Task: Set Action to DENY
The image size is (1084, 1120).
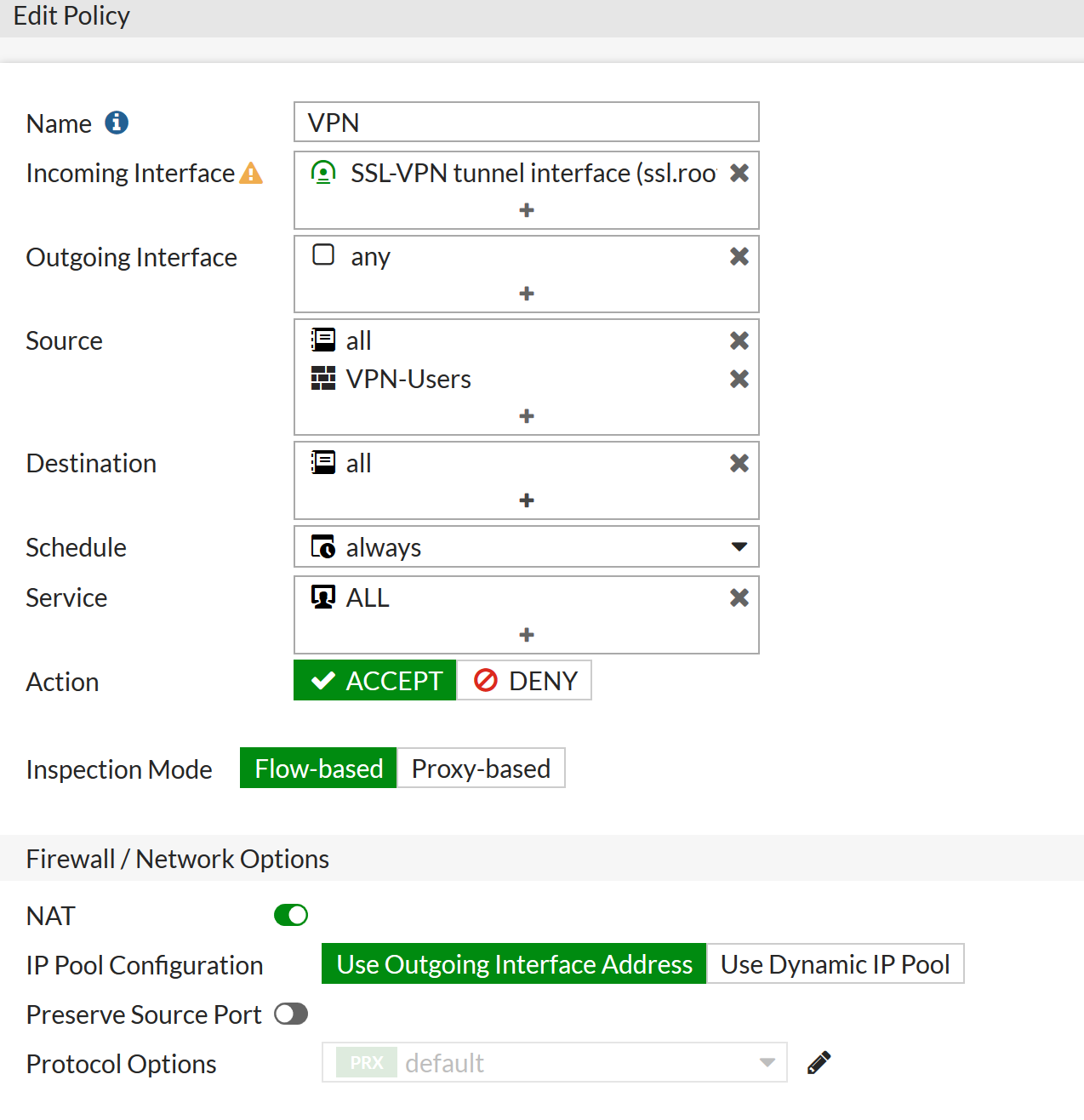Action: point(524,681)
